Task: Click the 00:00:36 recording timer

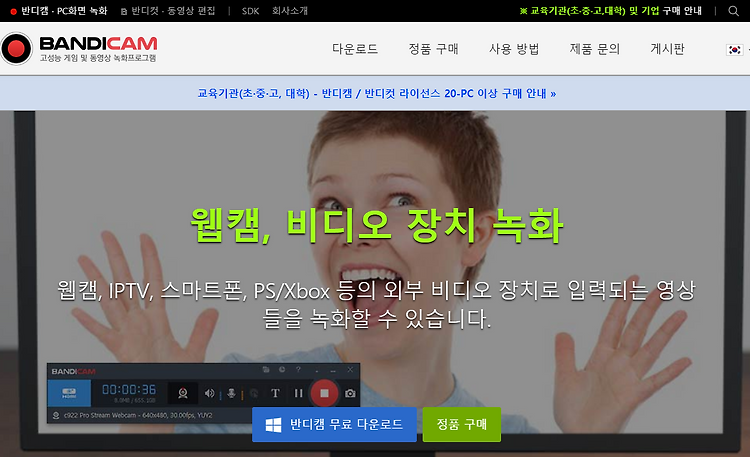Action: coord(129,390)
